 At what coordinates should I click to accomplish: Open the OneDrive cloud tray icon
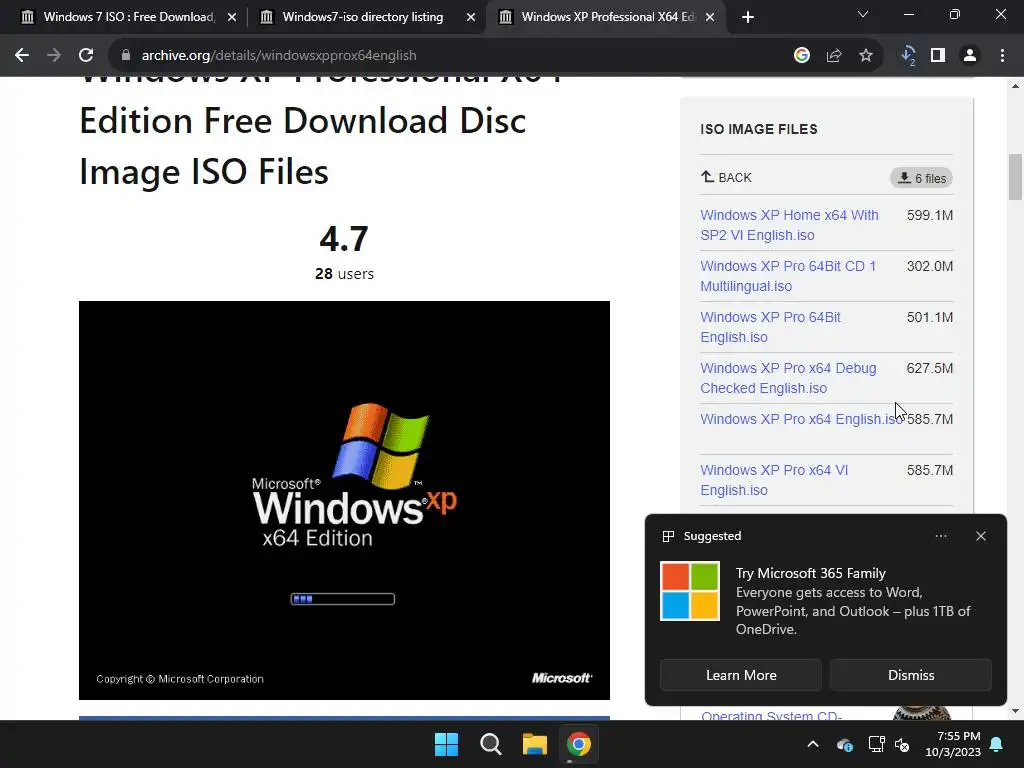pyautogui.click(x=844, y=744)
